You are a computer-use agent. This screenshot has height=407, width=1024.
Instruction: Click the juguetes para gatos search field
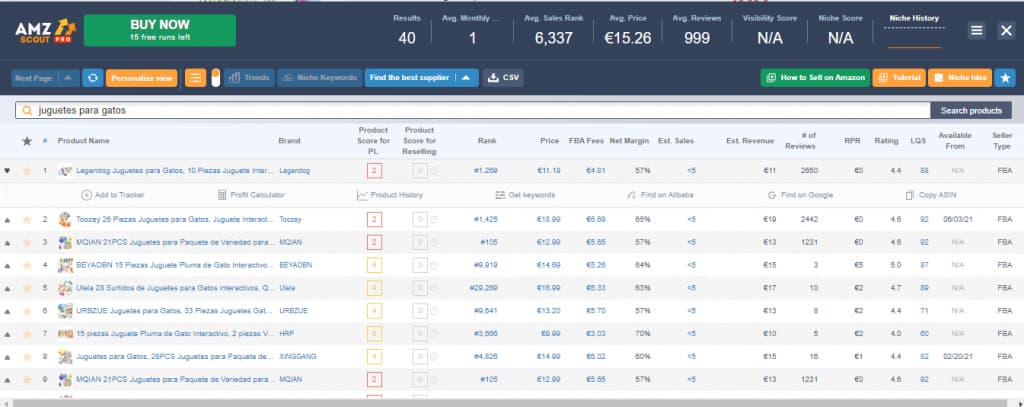(x=473, y=110)
